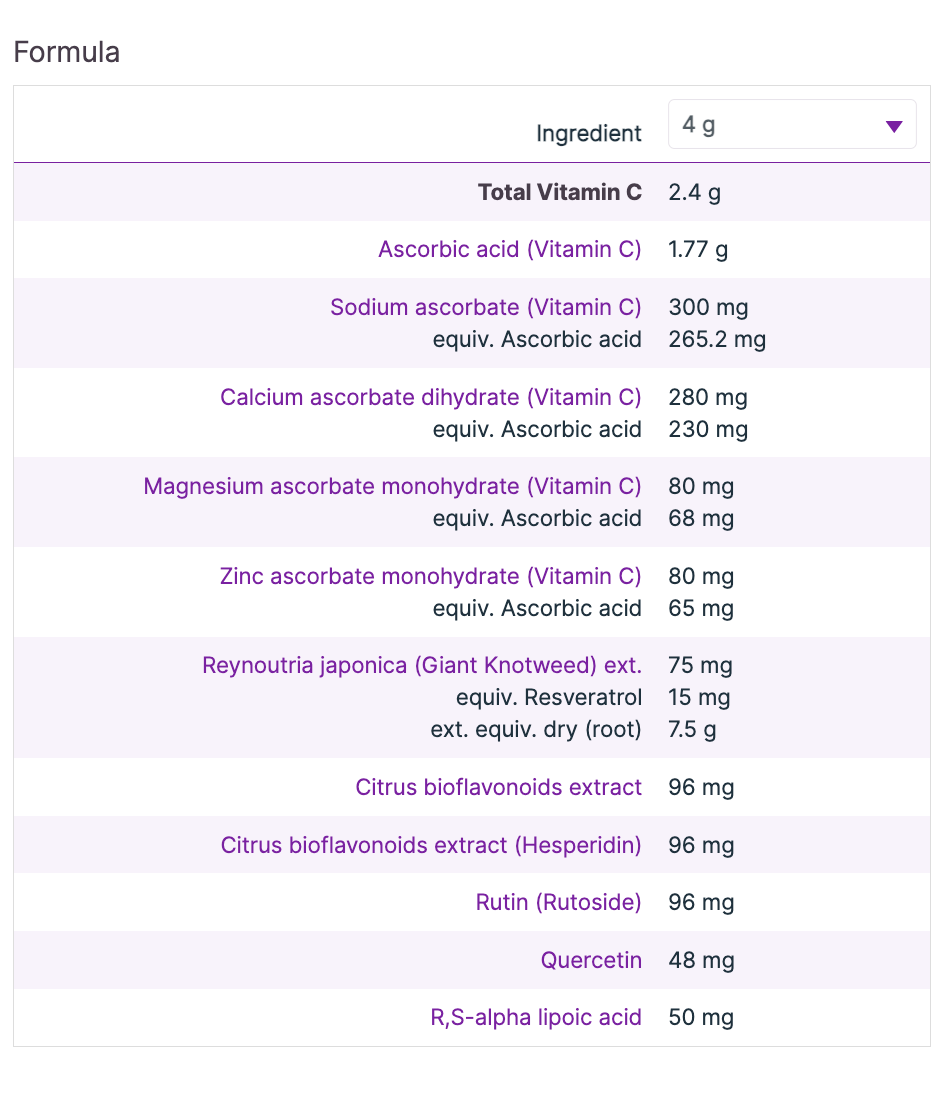Click the 1.77 g ascorbic acid amount

pos(698,249)
